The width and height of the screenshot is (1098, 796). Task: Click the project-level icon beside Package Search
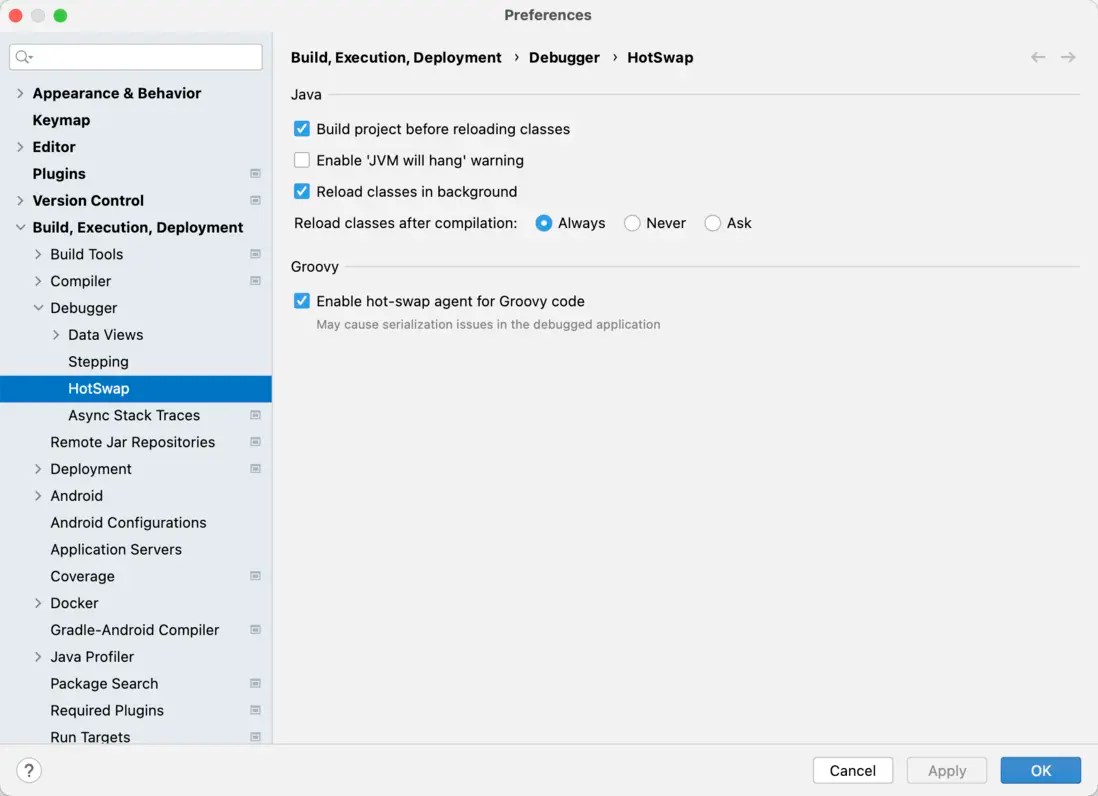click(256, 683)
